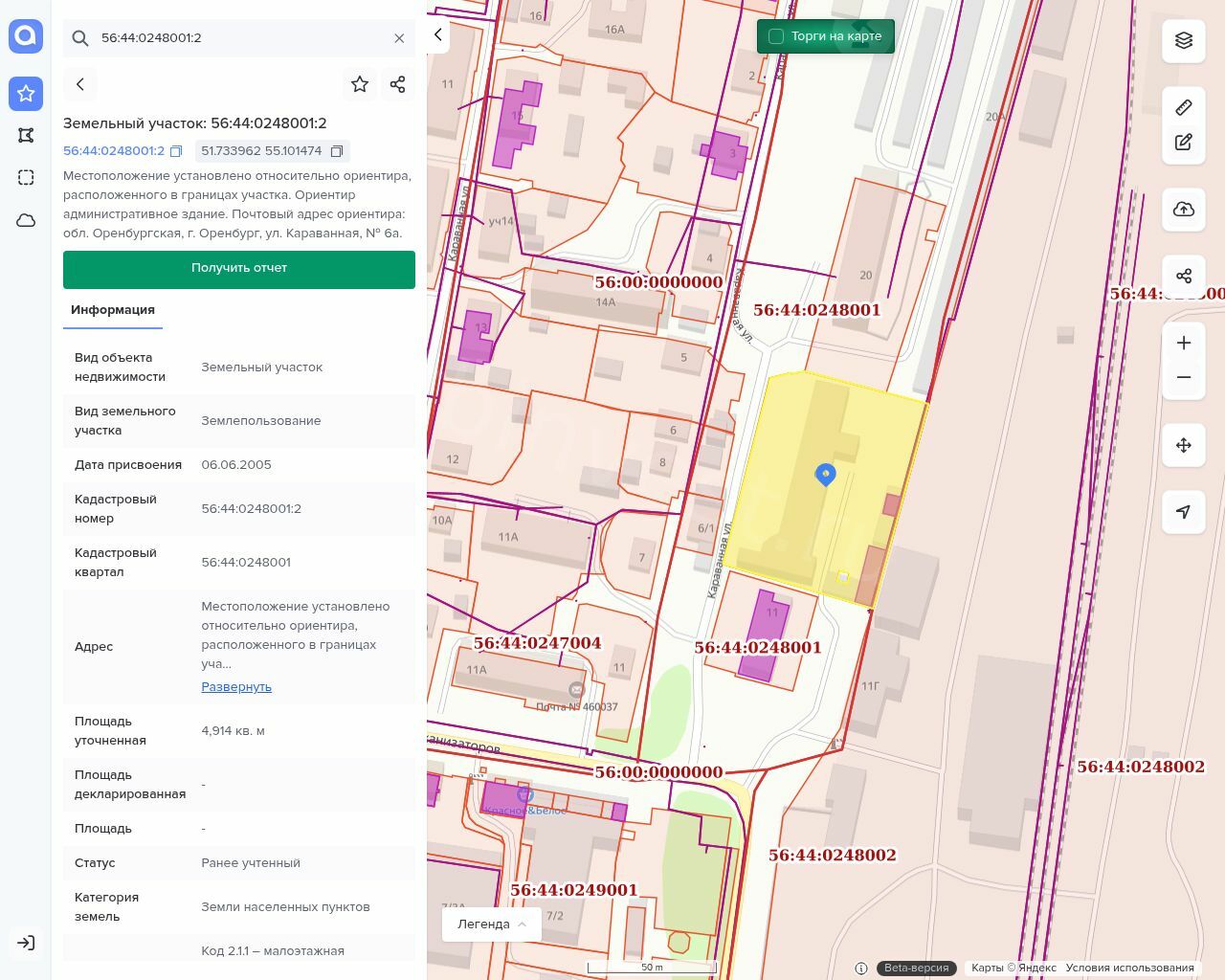Screen dimensions: 1225x980
Task: Locate me with the navigation arrow
Action: (1183, 512)
